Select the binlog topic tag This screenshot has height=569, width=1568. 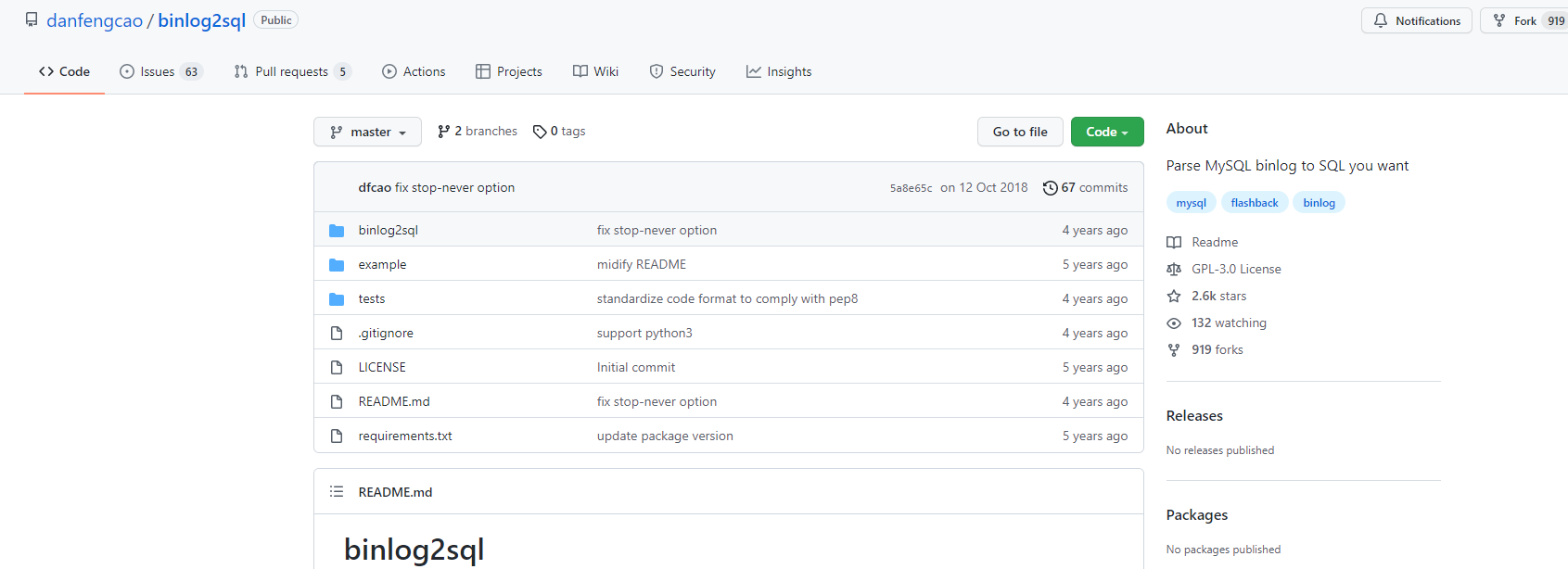(x=1319, y=203)
